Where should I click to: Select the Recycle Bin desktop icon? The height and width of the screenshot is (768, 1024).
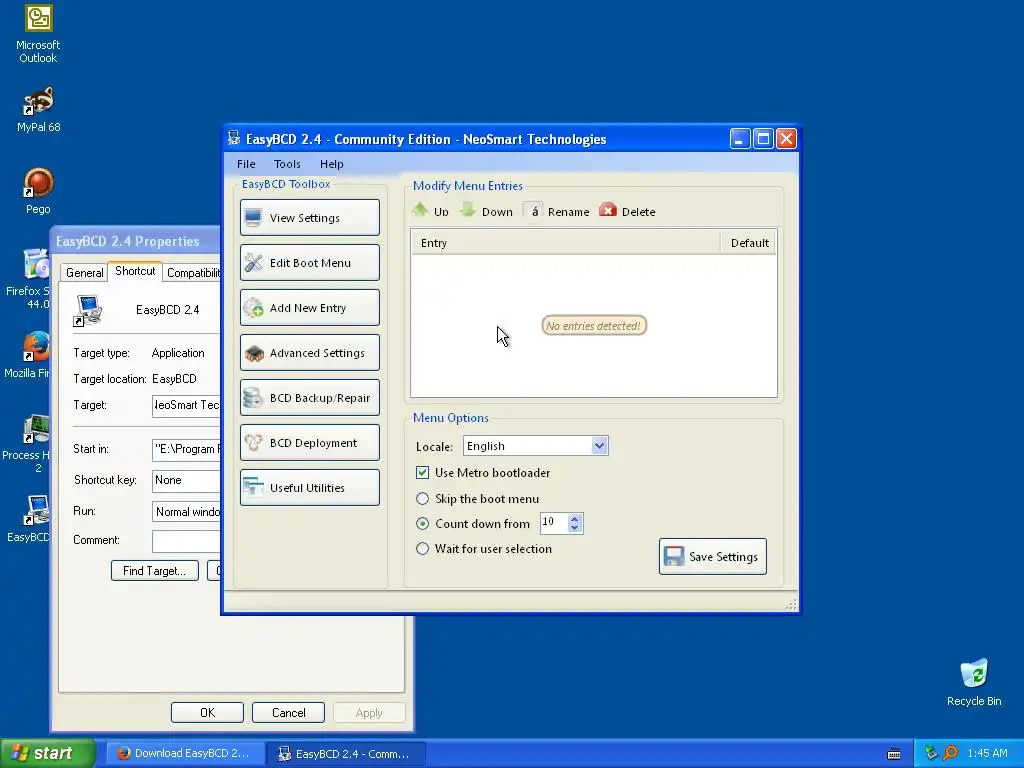pyautogui.click(x=974, y=682)
